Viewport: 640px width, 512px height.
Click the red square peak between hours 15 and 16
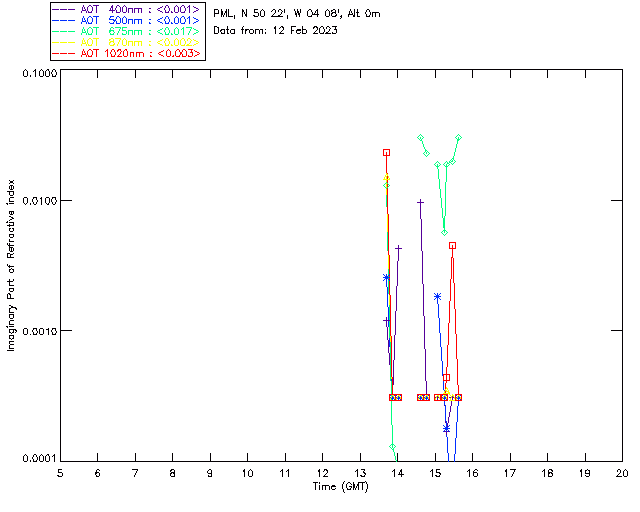click(452, 245)
